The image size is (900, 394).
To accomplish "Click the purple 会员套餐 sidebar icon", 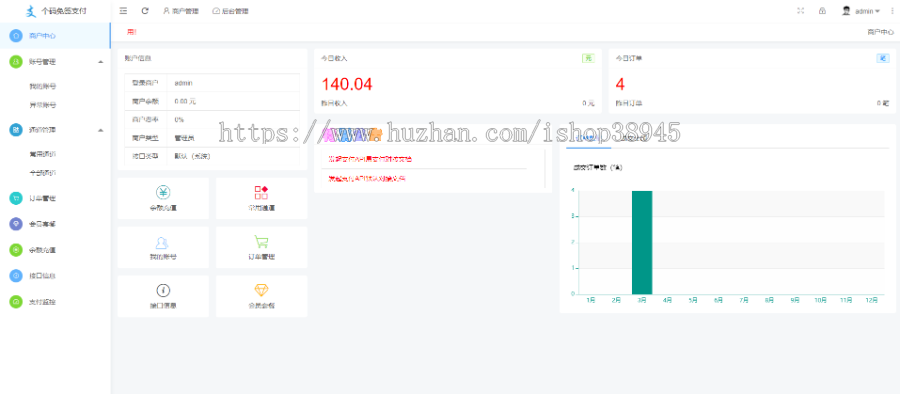I will [x=15, y=224].
